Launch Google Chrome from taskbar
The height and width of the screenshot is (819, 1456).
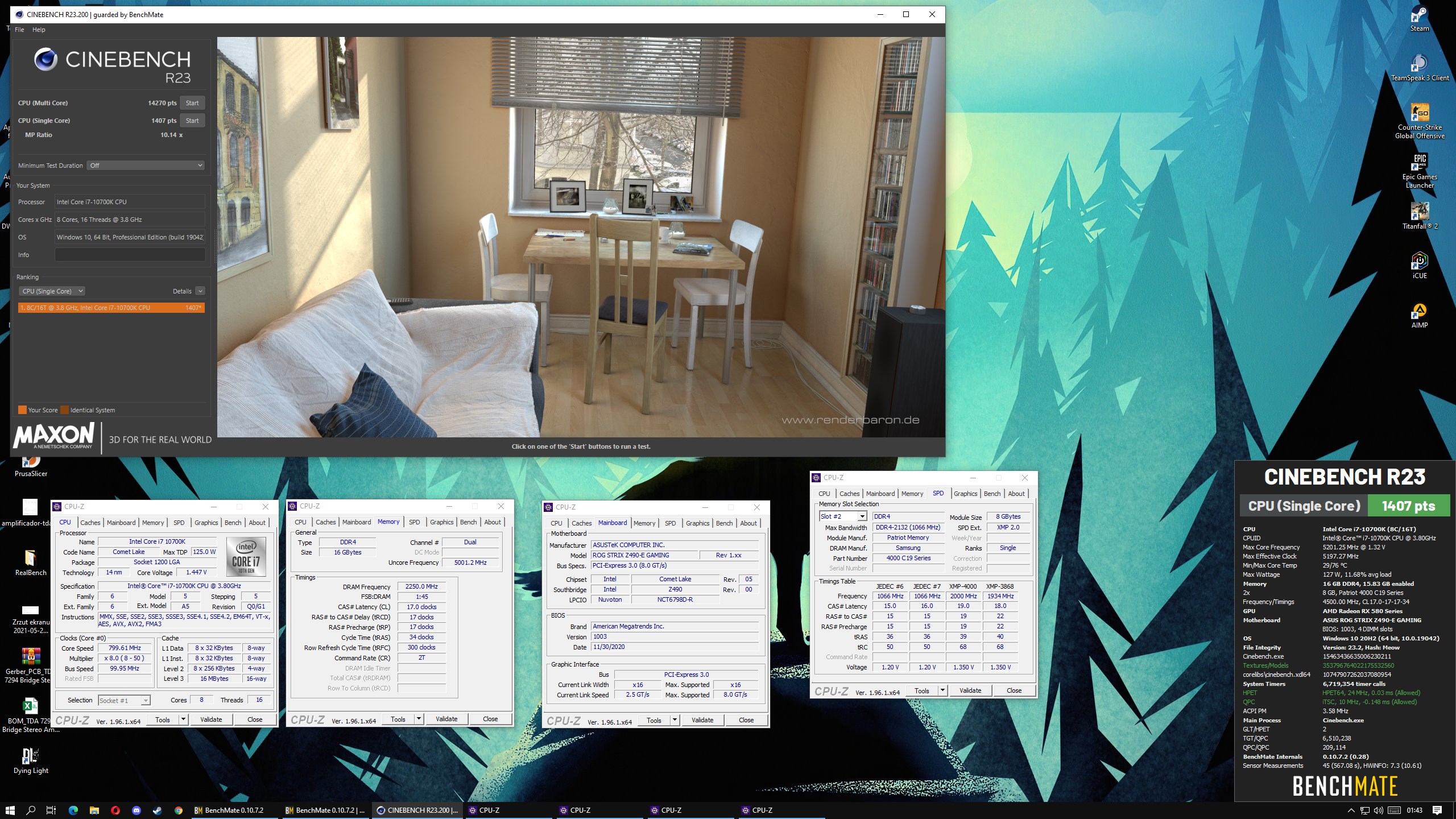[179, 810]
